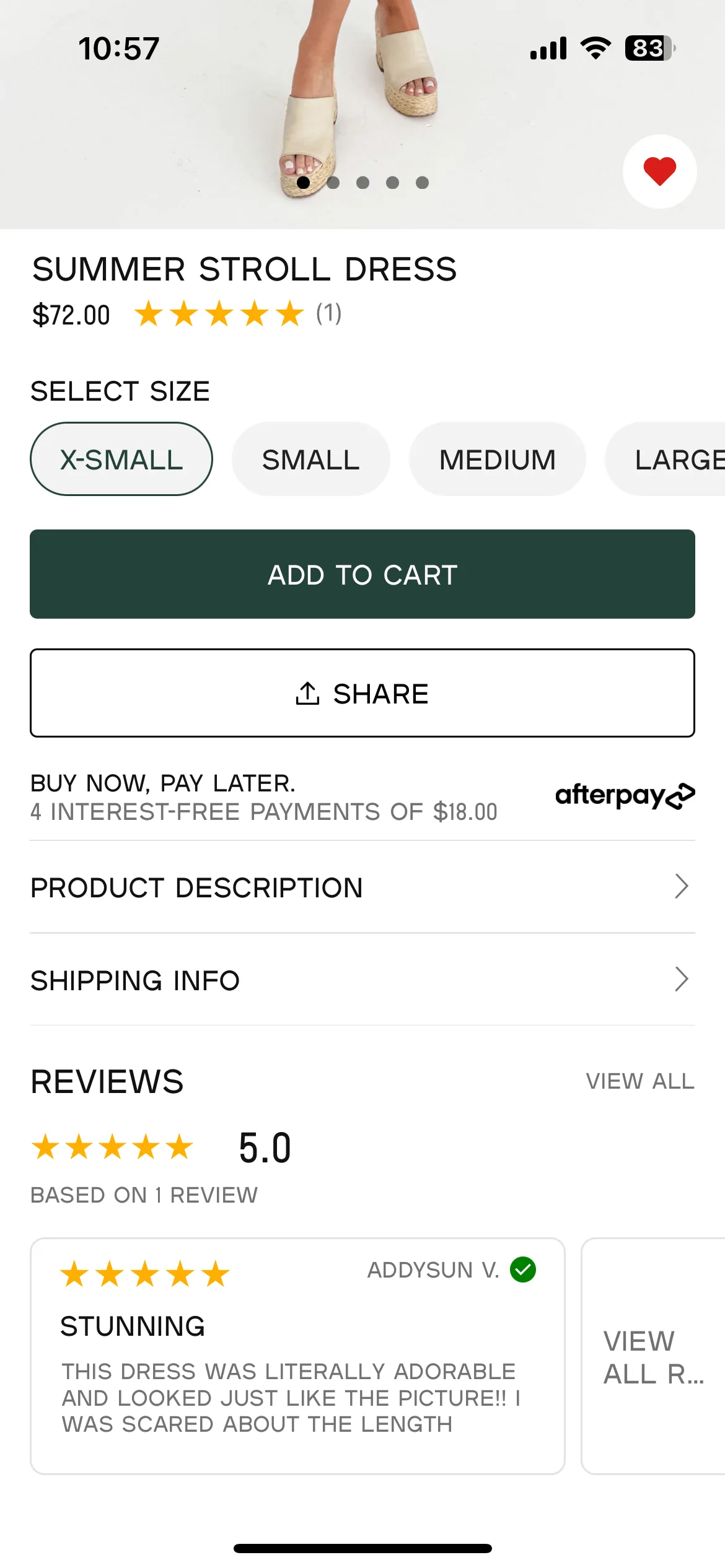
Task: Select size MEDIUM
Action: pos(498,459)
